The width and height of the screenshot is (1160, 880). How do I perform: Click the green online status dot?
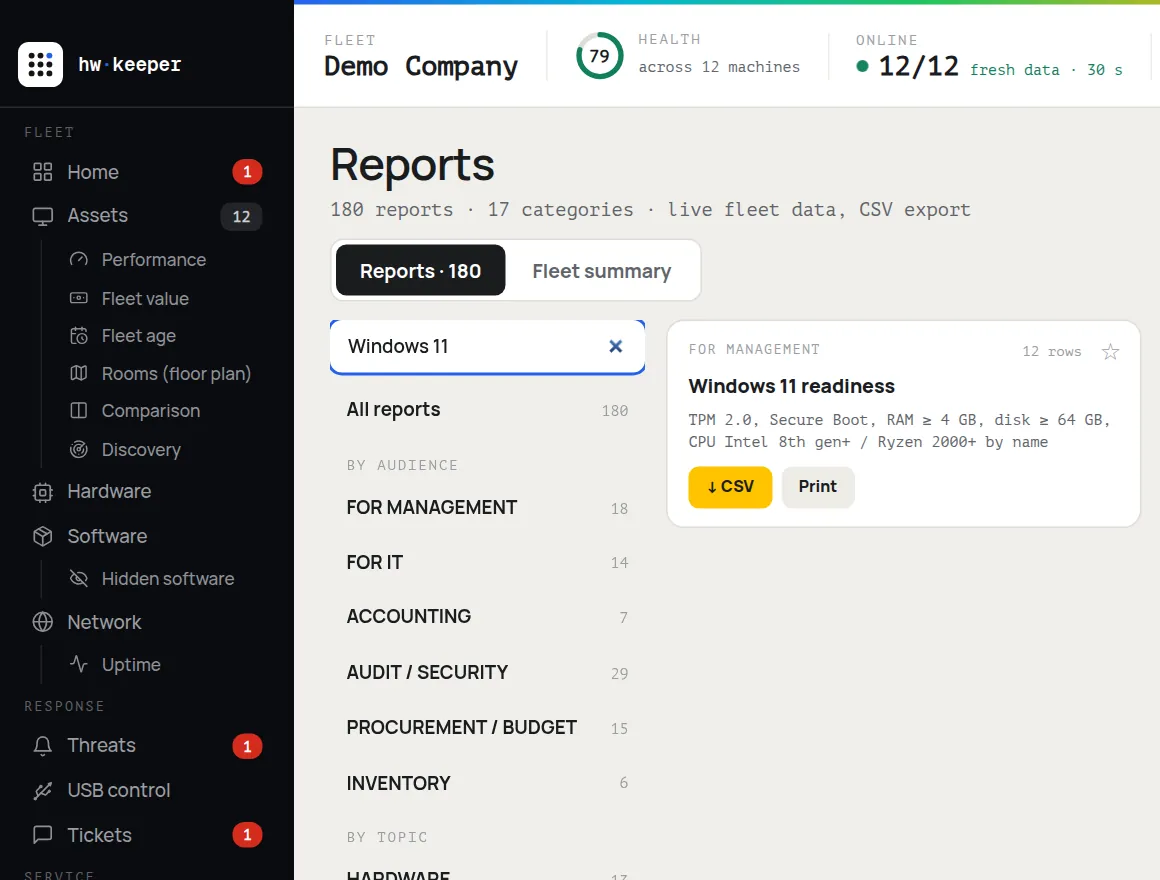(x=862, y=67)
